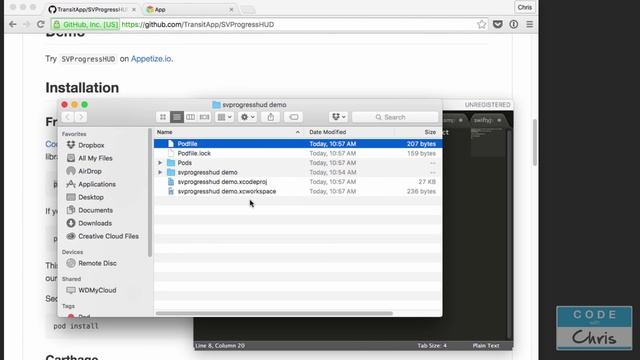Viewport: 640px width, 360px height.
Task: Sort Finder list by Date Modified
Action: tap(349, 132)
